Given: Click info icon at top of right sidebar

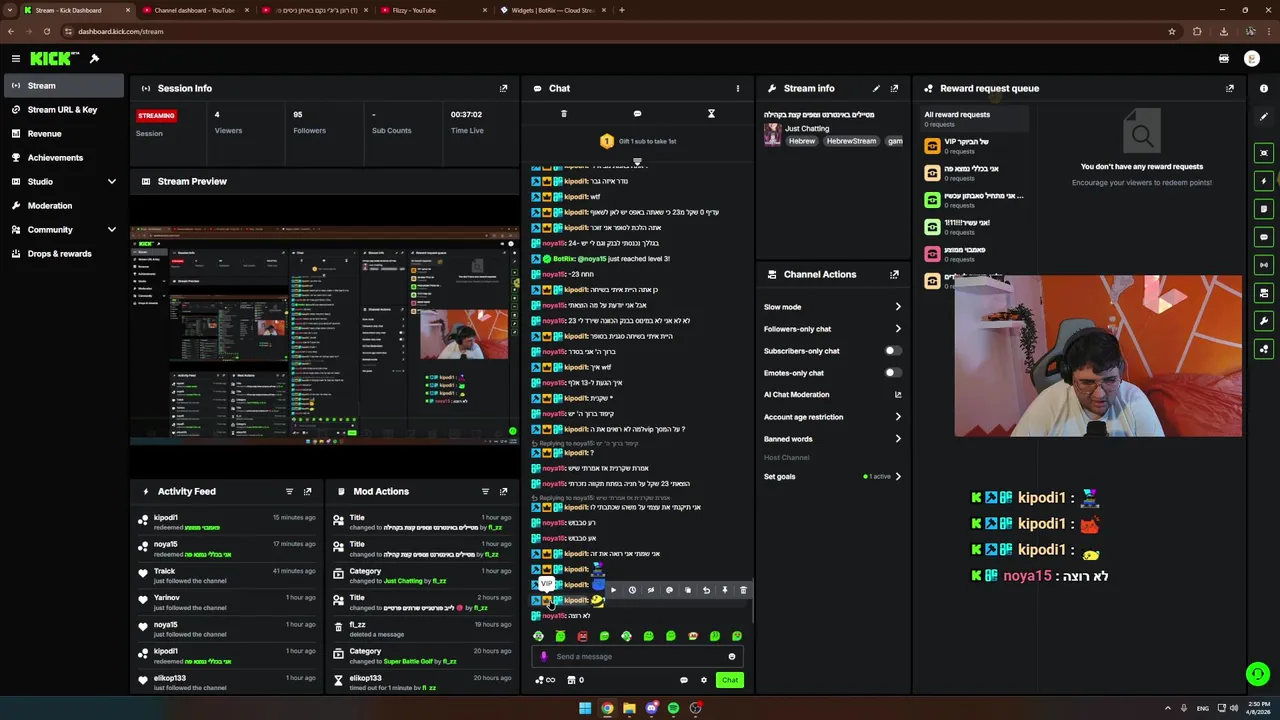Looking at the screenshot, I should click(1264, 88).
